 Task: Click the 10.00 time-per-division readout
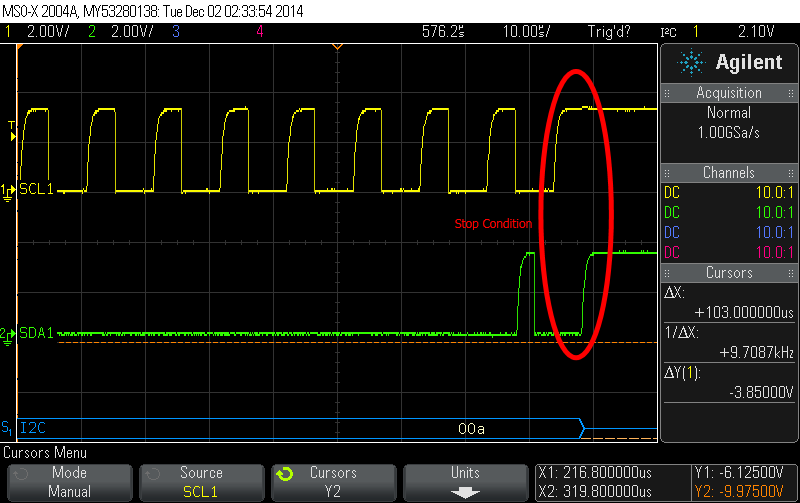coord(527,32)
